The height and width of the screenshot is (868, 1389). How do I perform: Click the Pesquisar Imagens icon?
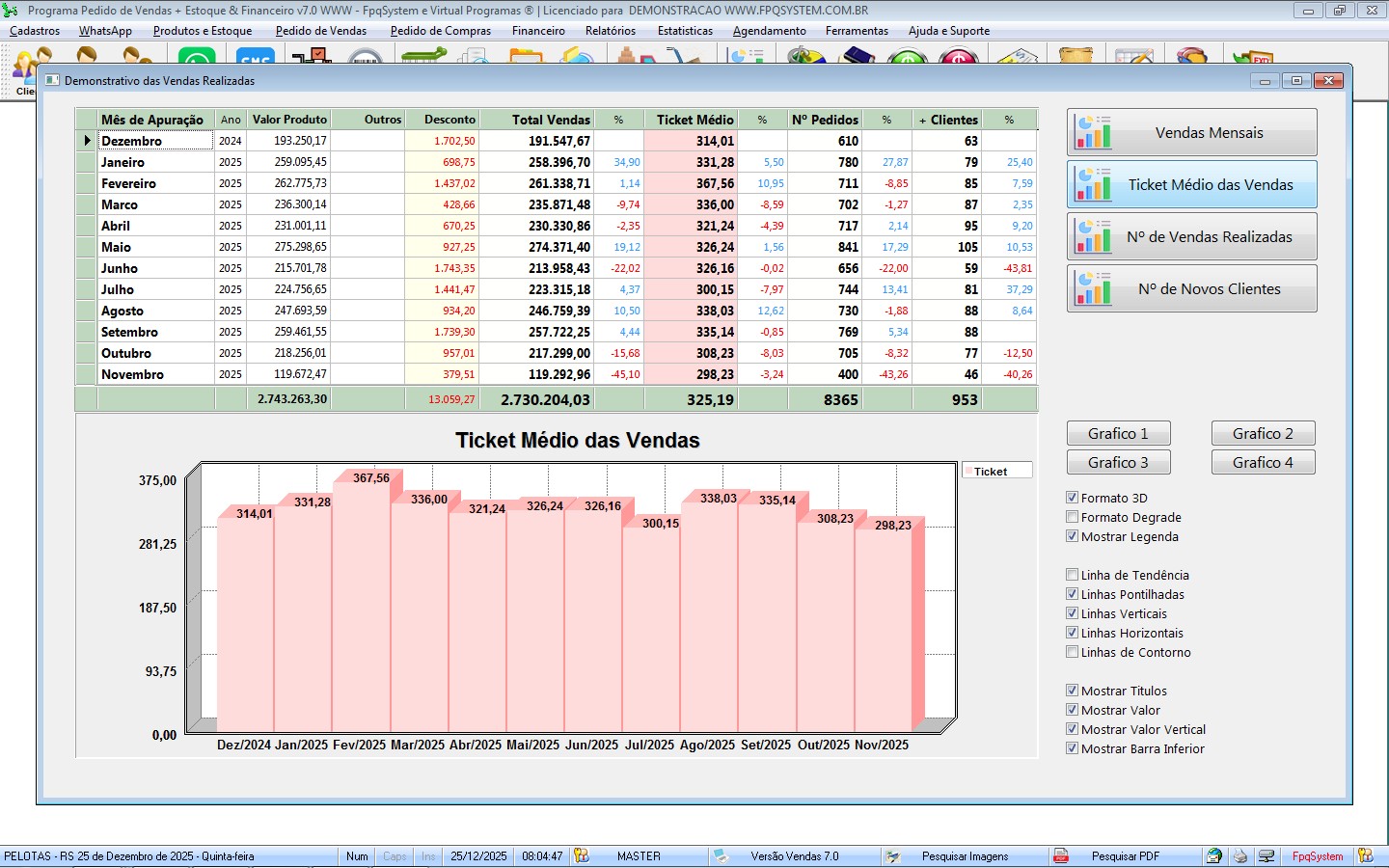(893, 855)
